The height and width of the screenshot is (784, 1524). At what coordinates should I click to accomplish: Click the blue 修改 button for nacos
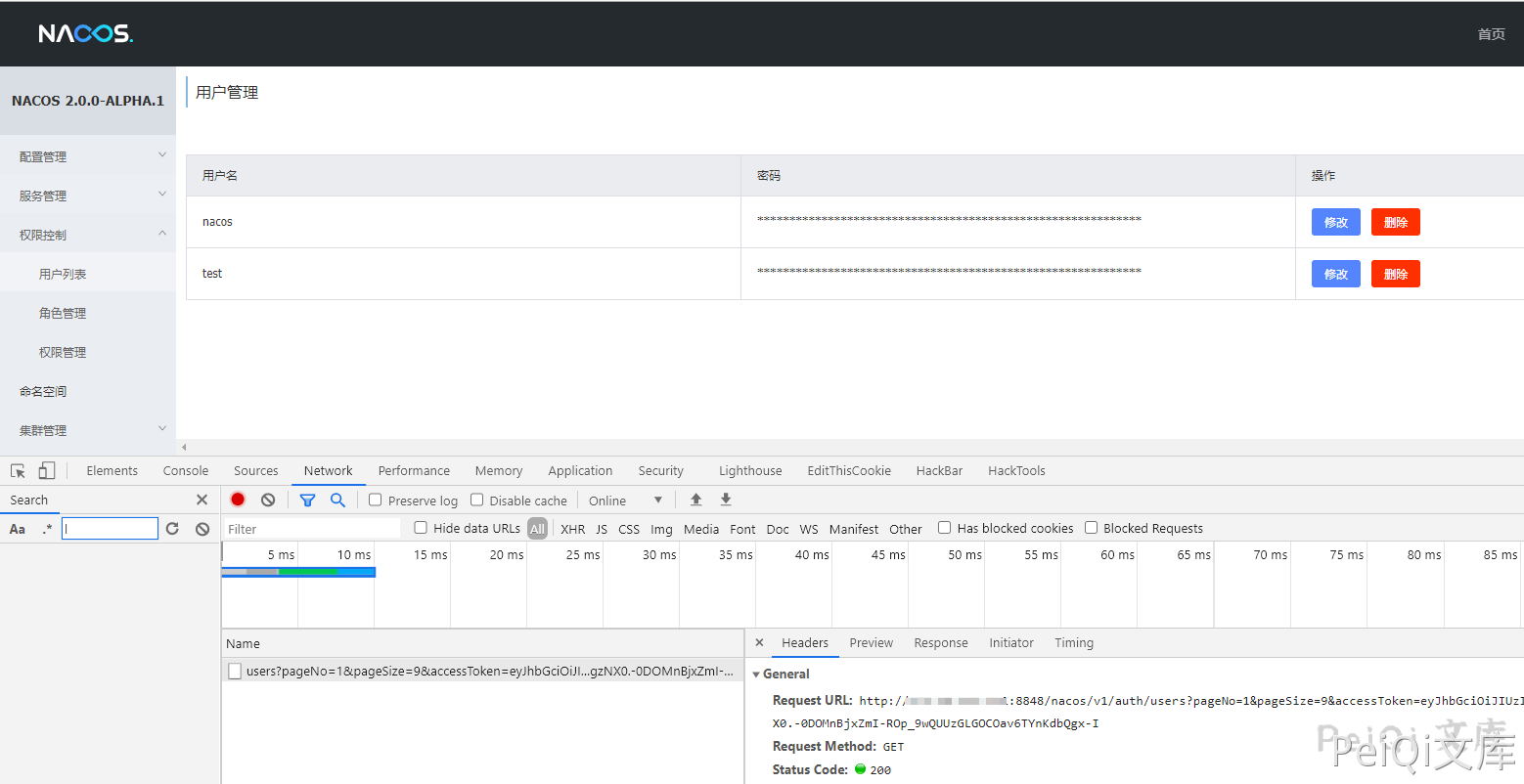1335,222
